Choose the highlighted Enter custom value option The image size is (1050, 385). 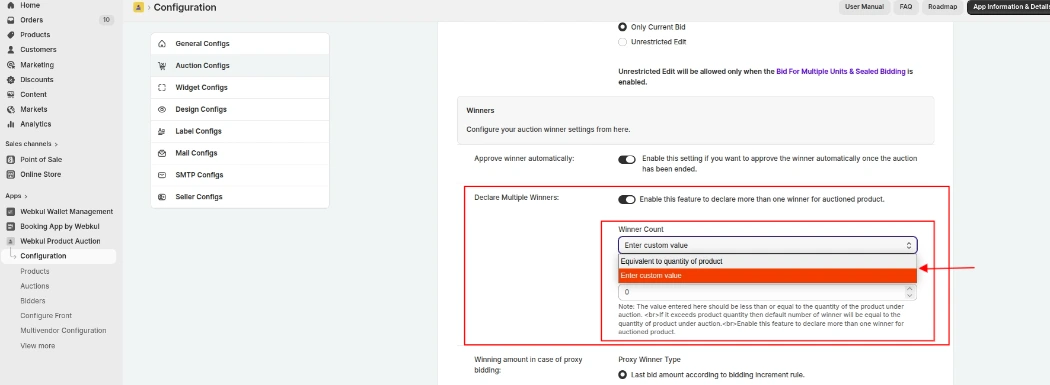[767, 276]
